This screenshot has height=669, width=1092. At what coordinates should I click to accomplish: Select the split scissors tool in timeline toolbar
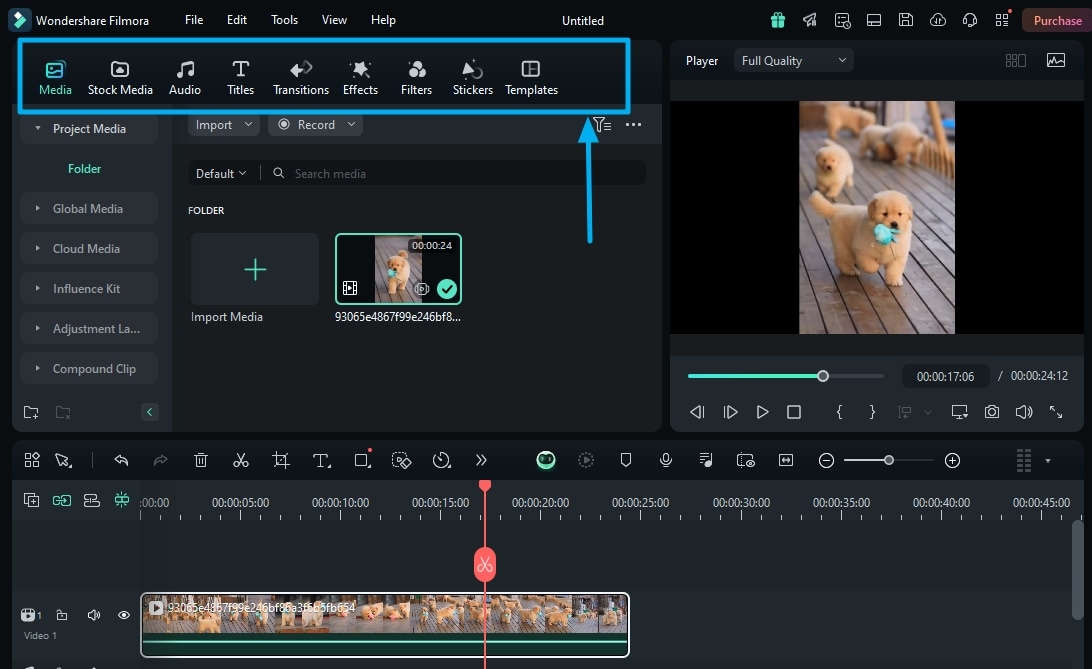(240, 460)
